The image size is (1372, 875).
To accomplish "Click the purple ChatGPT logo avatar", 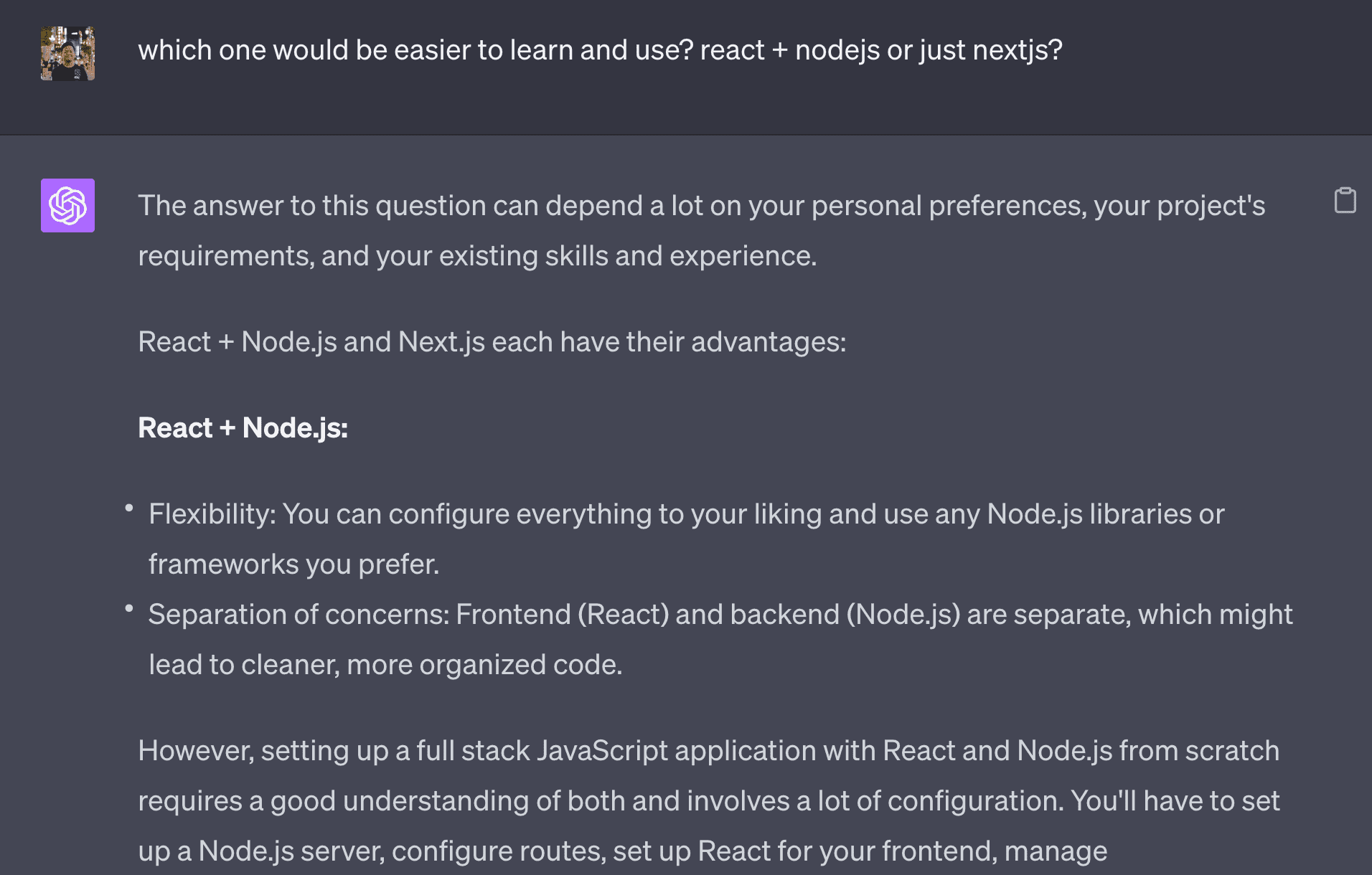I will (x=67, y=205).
